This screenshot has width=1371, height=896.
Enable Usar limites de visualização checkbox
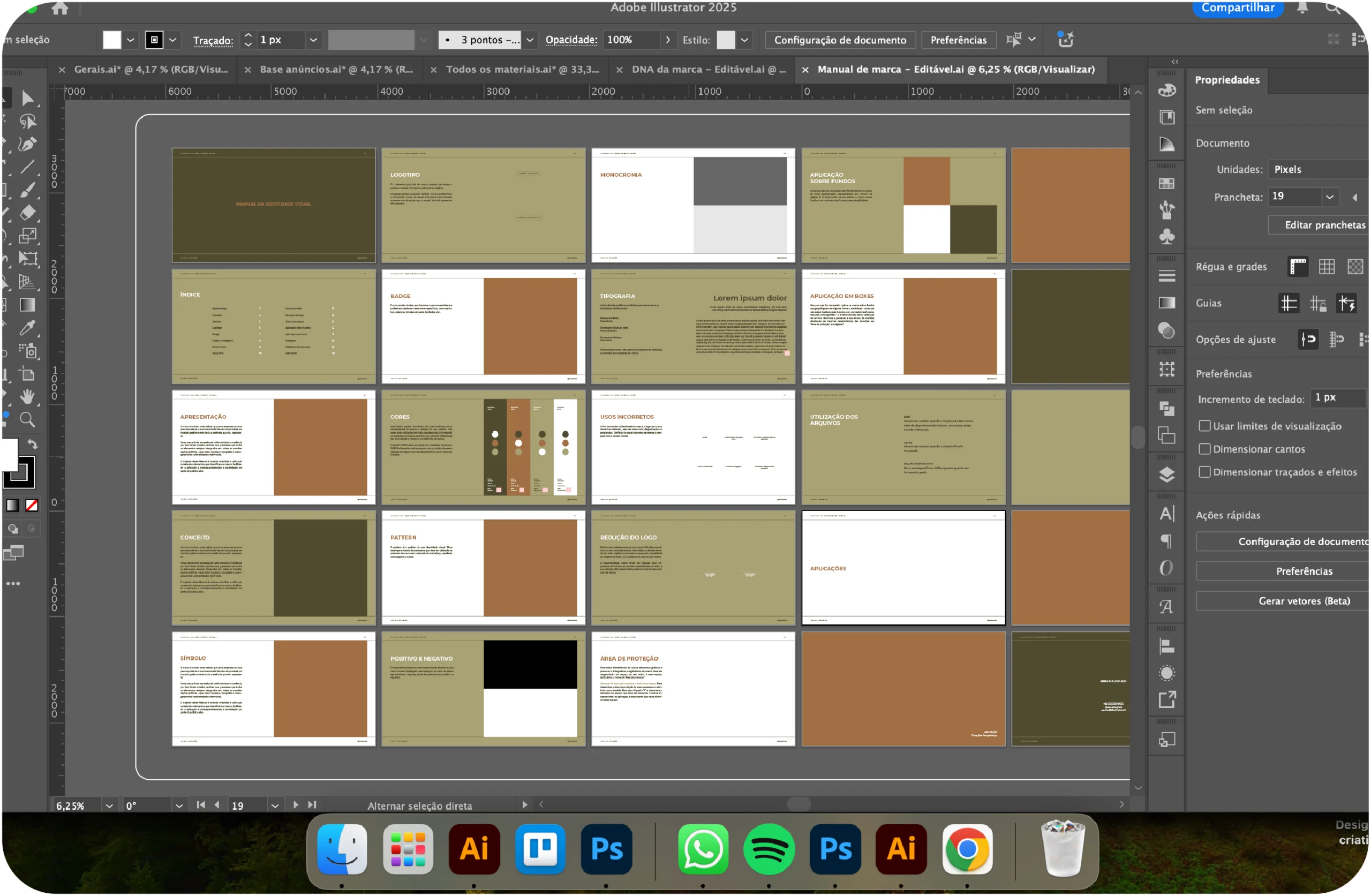point(1204,426)
